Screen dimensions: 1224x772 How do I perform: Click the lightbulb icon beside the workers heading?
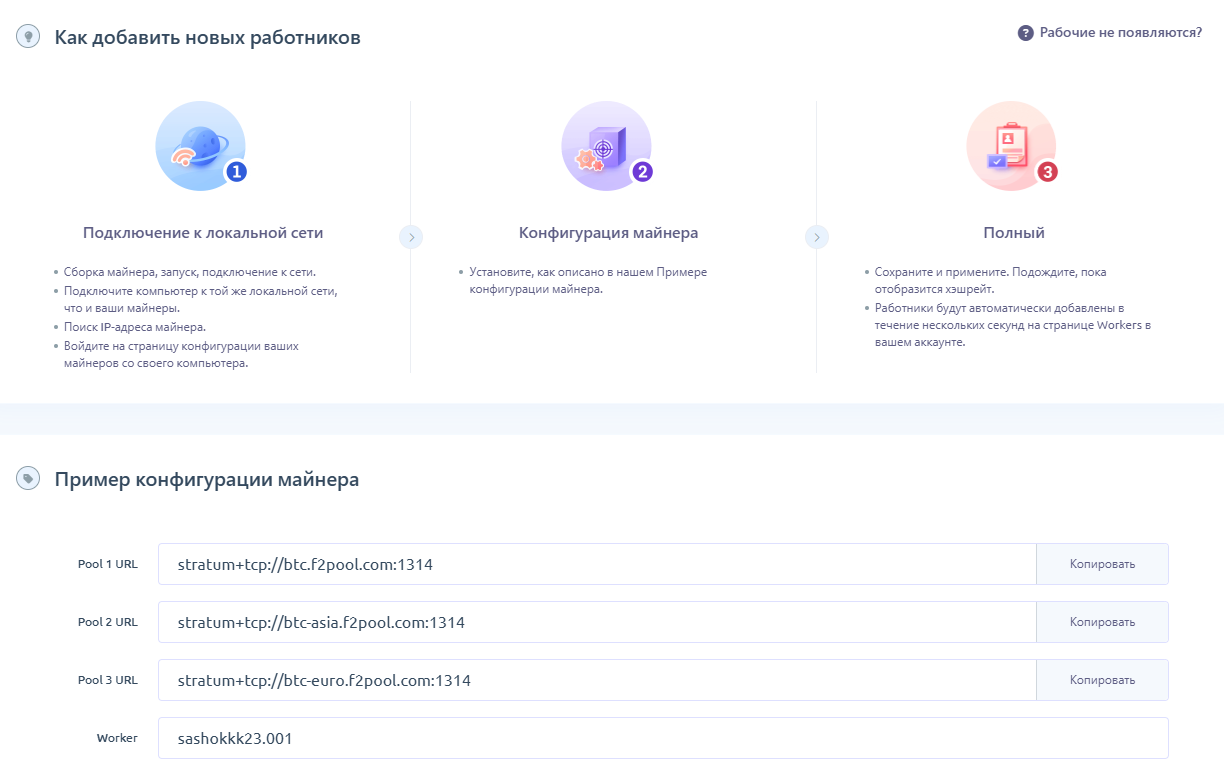tap(28, 37)
